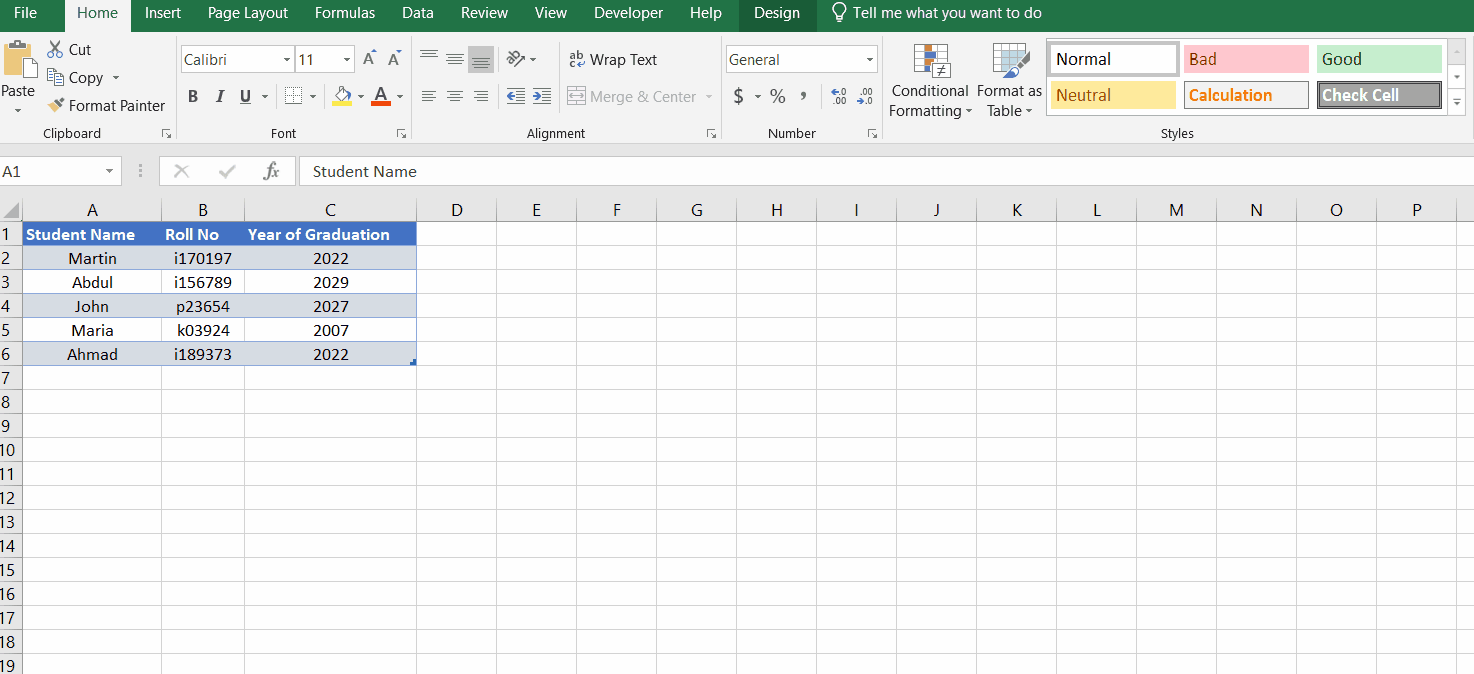
Task: Confirm entry with checkmark icon
Action: click(x=227, y=171)
